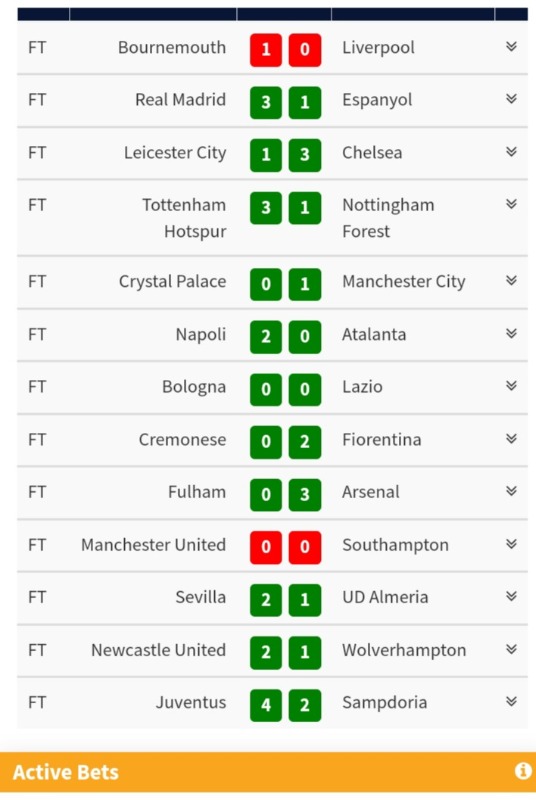Open the Real Madrid team name

click(181, 99)
